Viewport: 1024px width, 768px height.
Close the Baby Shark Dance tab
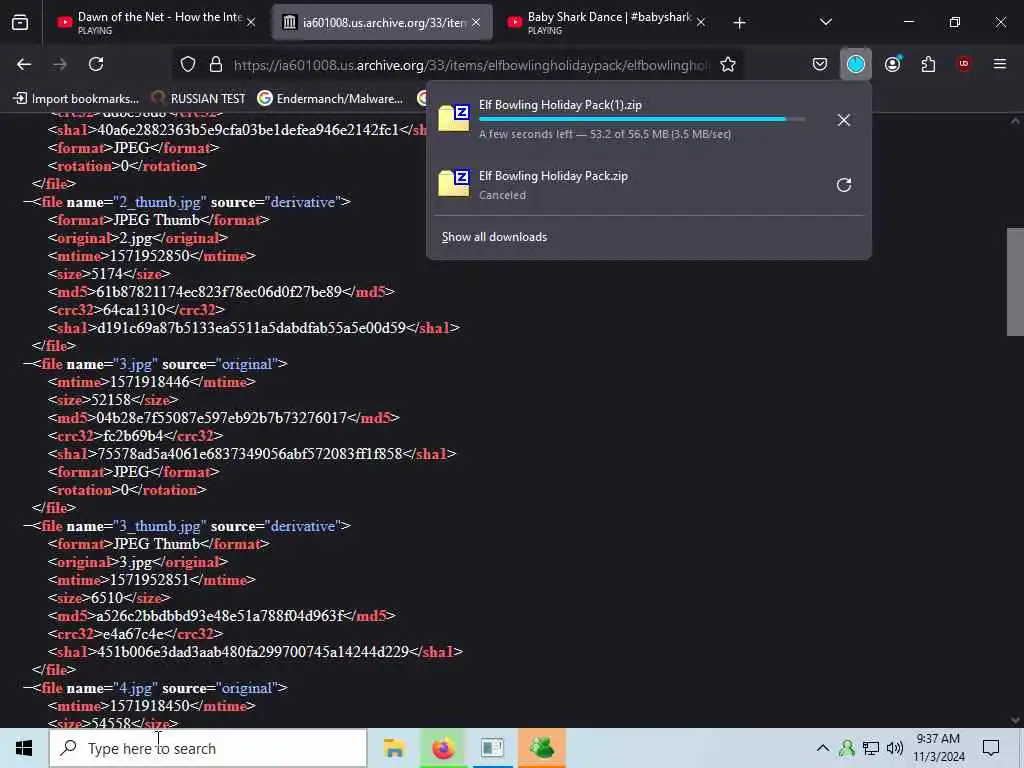click(x=701, y=22)
